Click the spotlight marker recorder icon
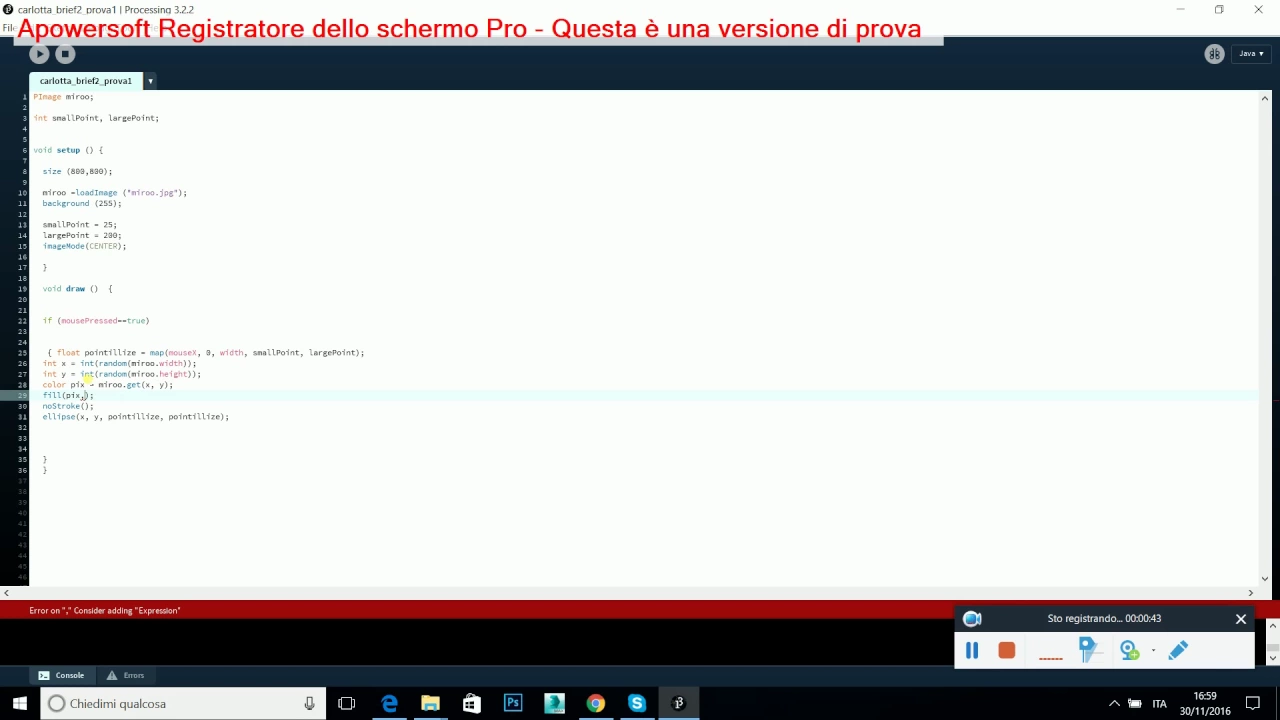The height and width of the screenshot is (720, 1280). [x=1089, y=651]
